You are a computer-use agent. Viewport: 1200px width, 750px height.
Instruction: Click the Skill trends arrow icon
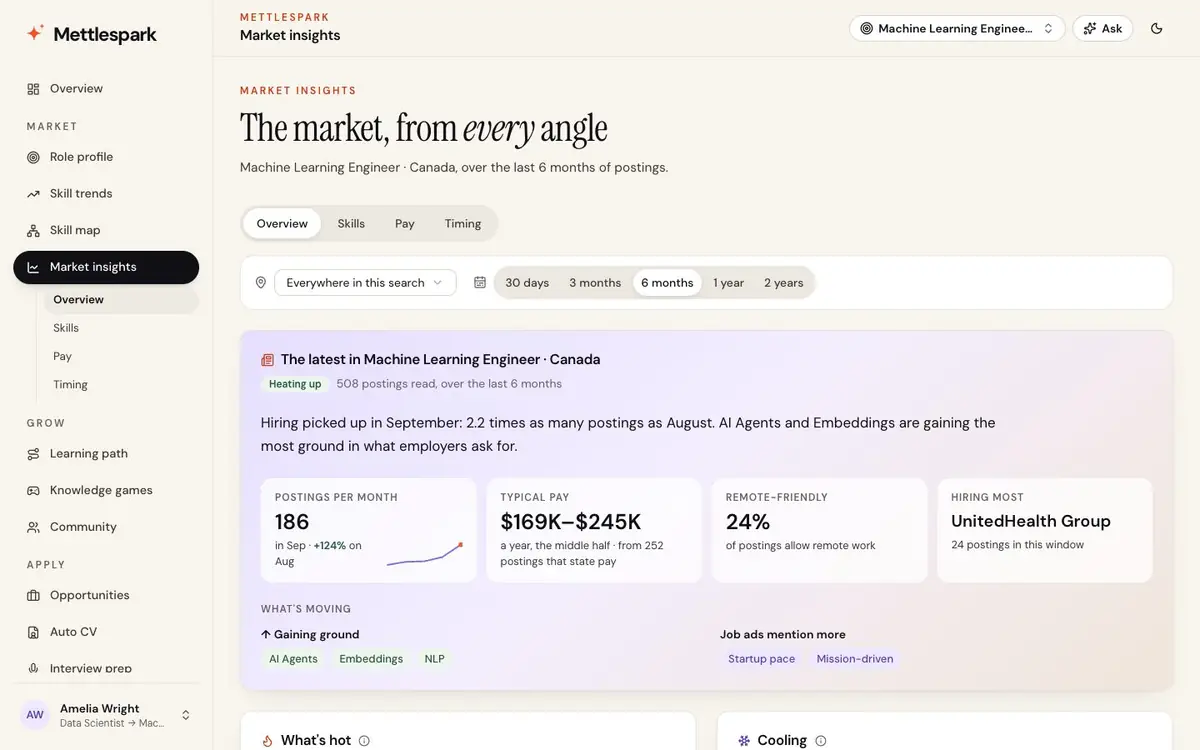[x=33, y=194]
